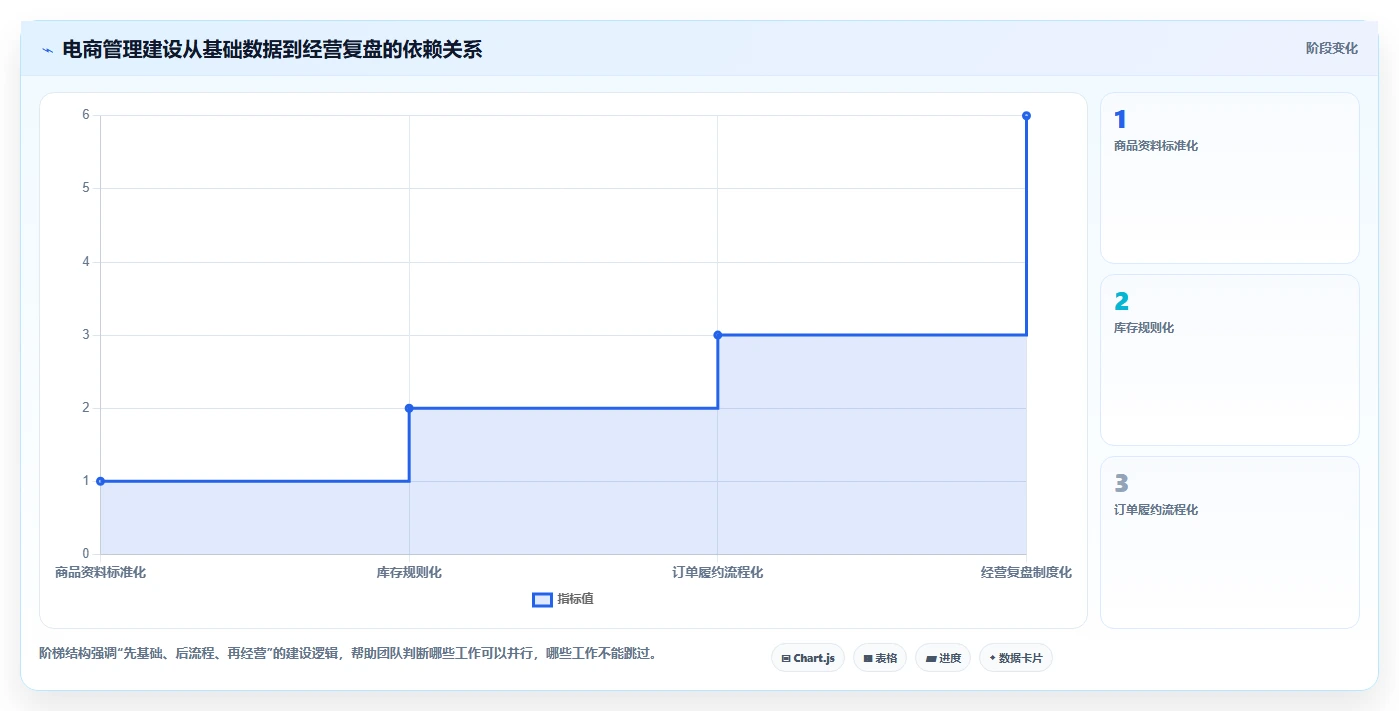The width and height of the screenshot is (1399, 711).
Task: Click y-axis value 3
Action: pyautogui.click(x=86, y=335)
